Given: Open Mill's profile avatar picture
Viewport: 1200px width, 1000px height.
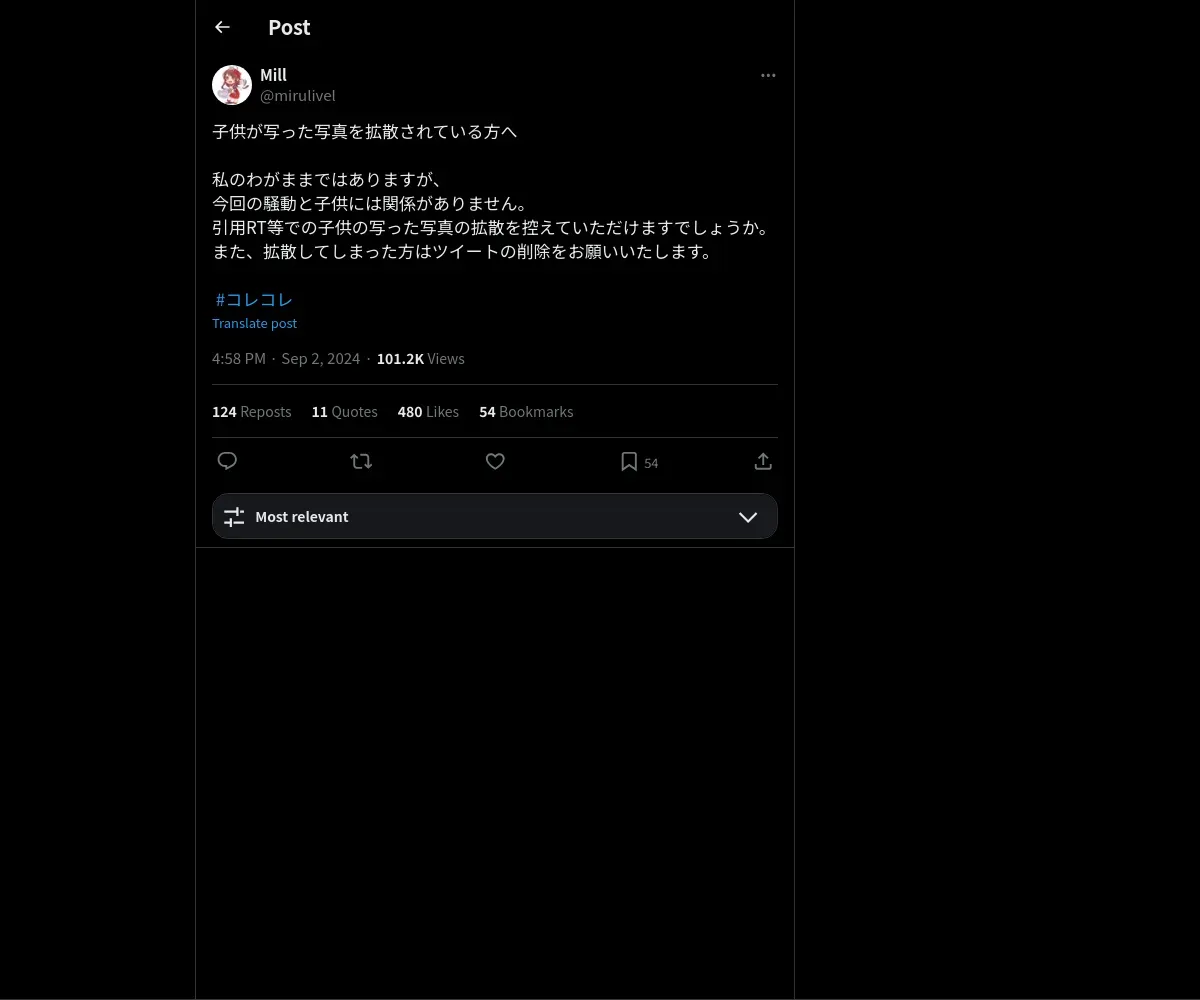Looking at the screenshot, I should tap(232, 85).
